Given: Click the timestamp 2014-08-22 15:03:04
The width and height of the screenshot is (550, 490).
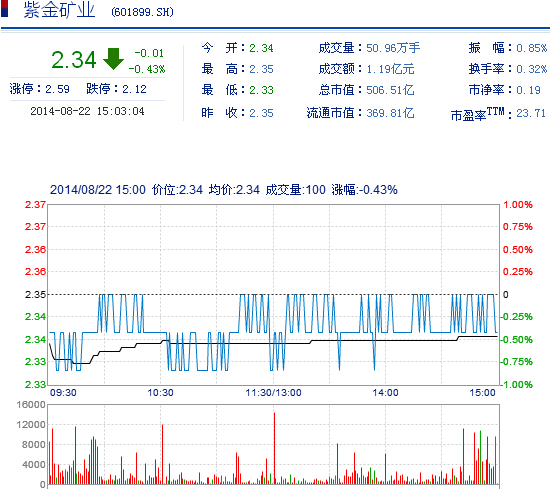Looking at the screenshot, I should point(87,112).
